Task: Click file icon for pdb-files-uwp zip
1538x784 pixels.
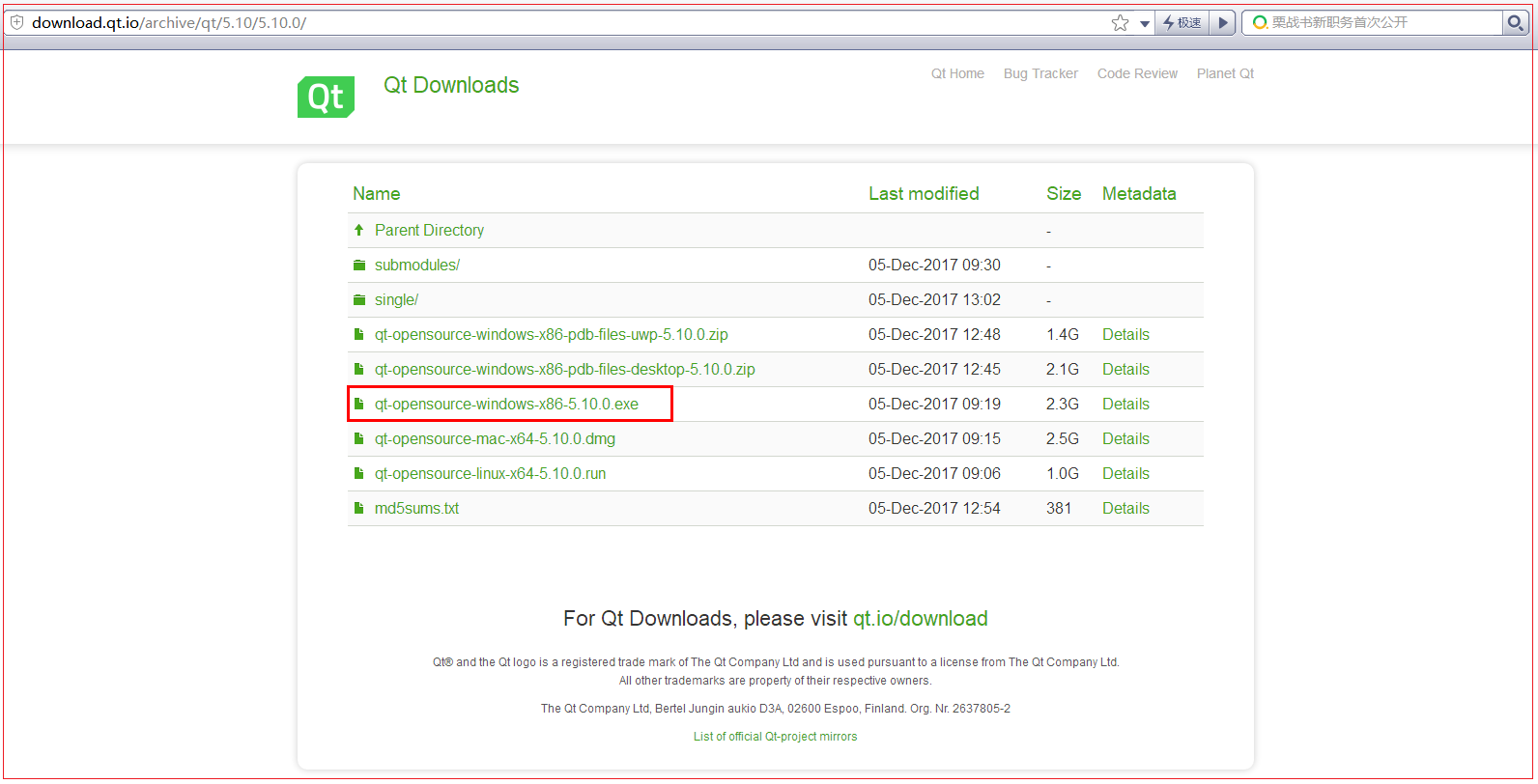Action: [x=358, y=334]
